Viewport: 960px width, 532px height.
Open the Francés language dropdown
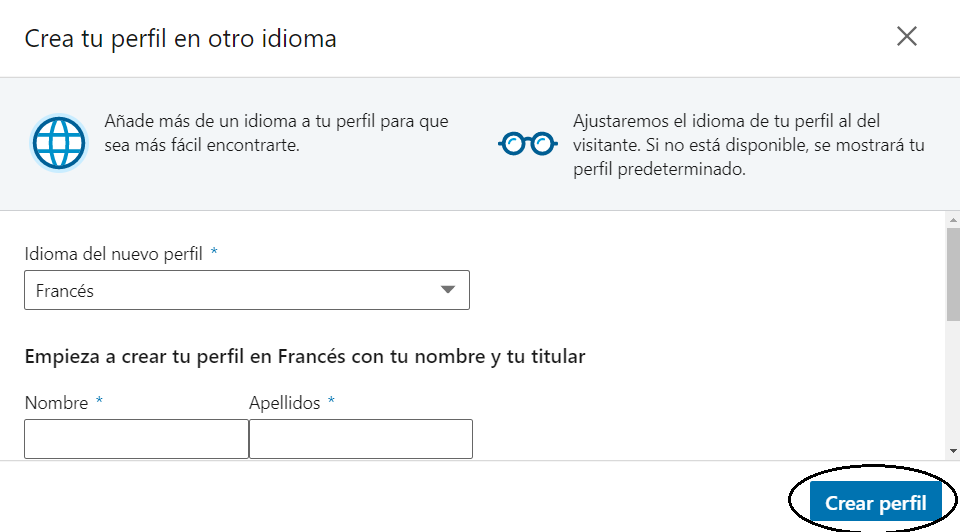coord(246,291)
